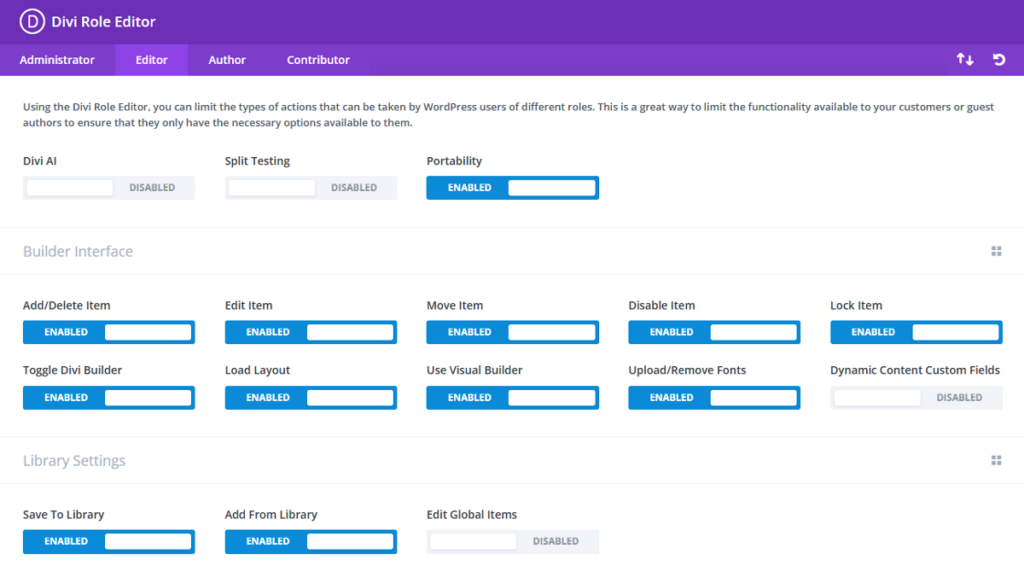Select the Contributor tab

(x=317, y=60)
